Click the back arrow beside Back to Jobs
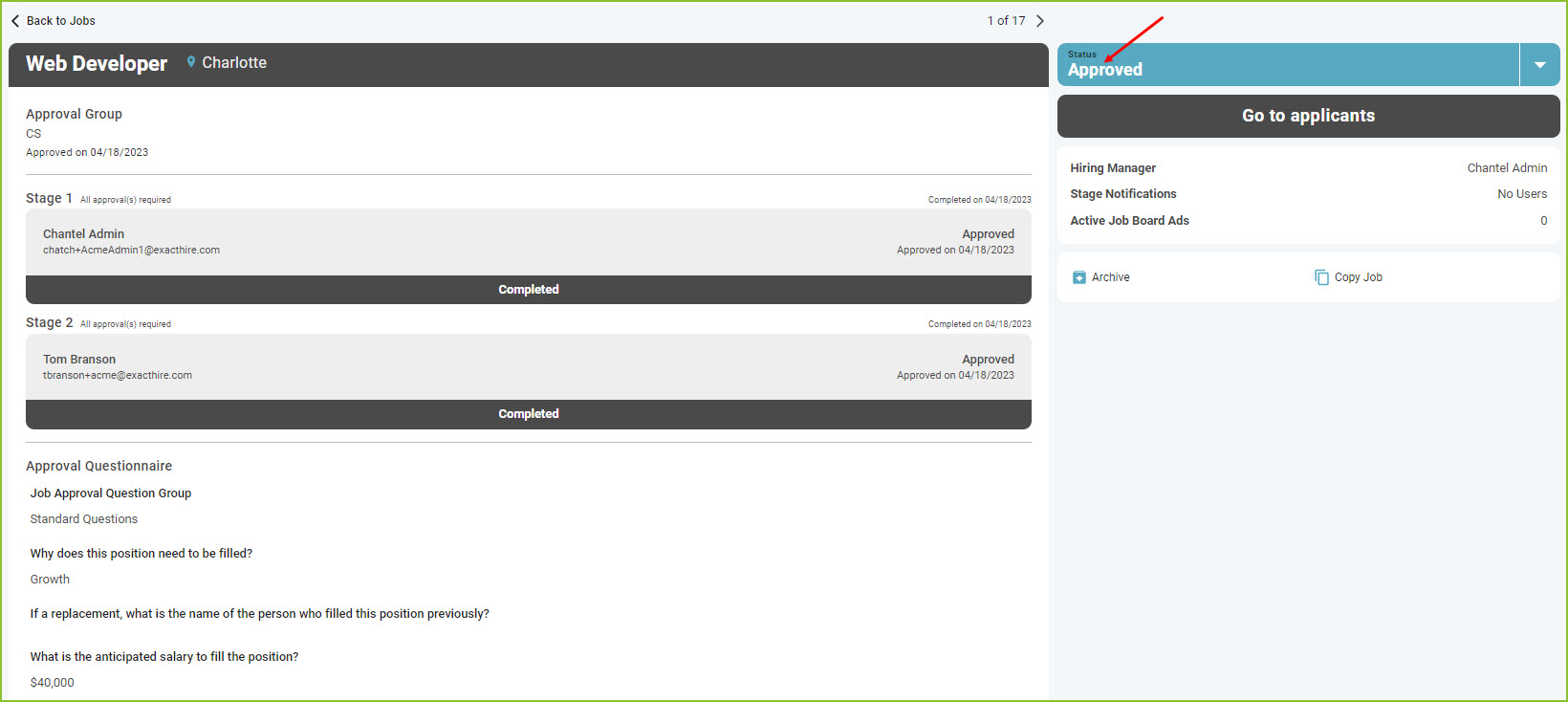Viewport: 1568px width, 702px height. (x=15, y=21)
